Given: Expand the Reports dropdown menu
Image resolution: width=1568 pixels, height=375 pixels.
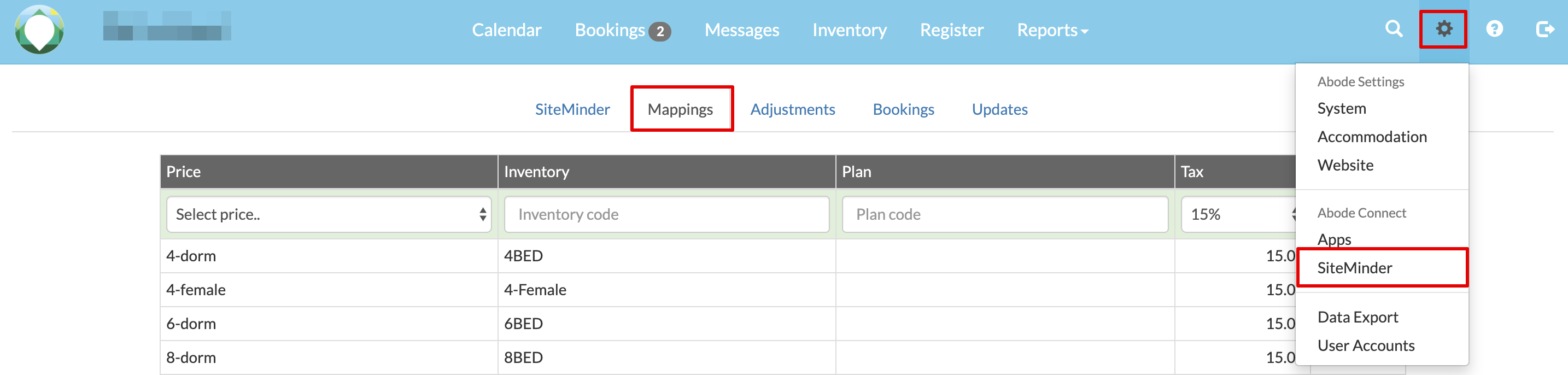Looking at the screenshot, I should (x=1052, y=30).
